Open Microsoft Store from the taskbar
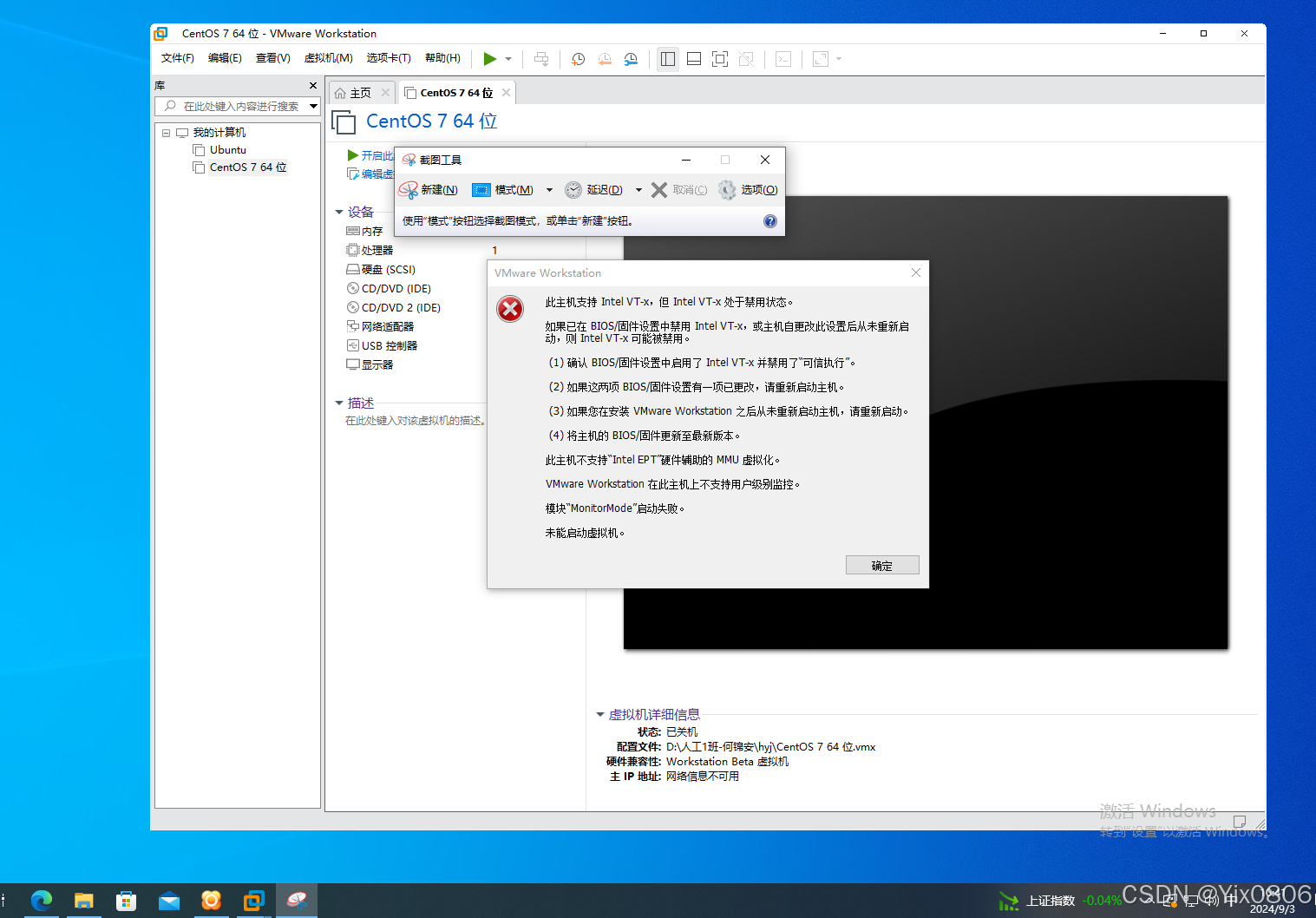 click(126, 901)
